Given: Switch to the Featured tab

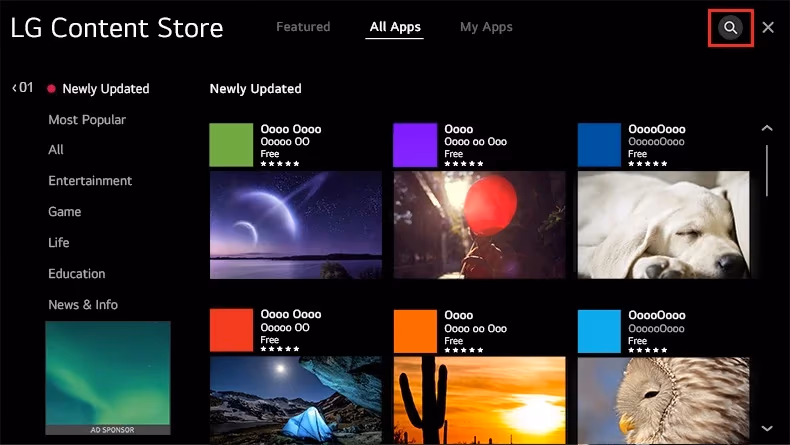Looking at the screenshot, I should pyautogui.click(x=305, y=27).
